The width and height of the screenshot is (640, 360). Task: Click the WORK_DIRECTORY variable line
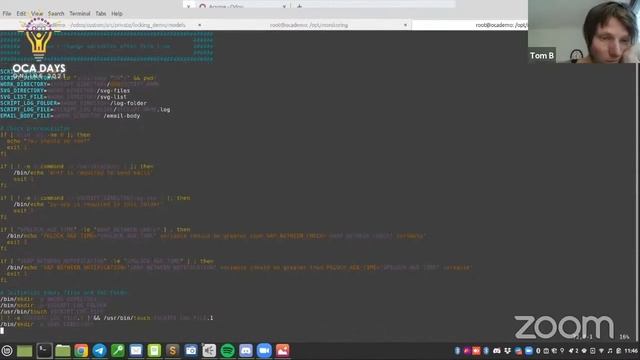(x=80, y=84)
